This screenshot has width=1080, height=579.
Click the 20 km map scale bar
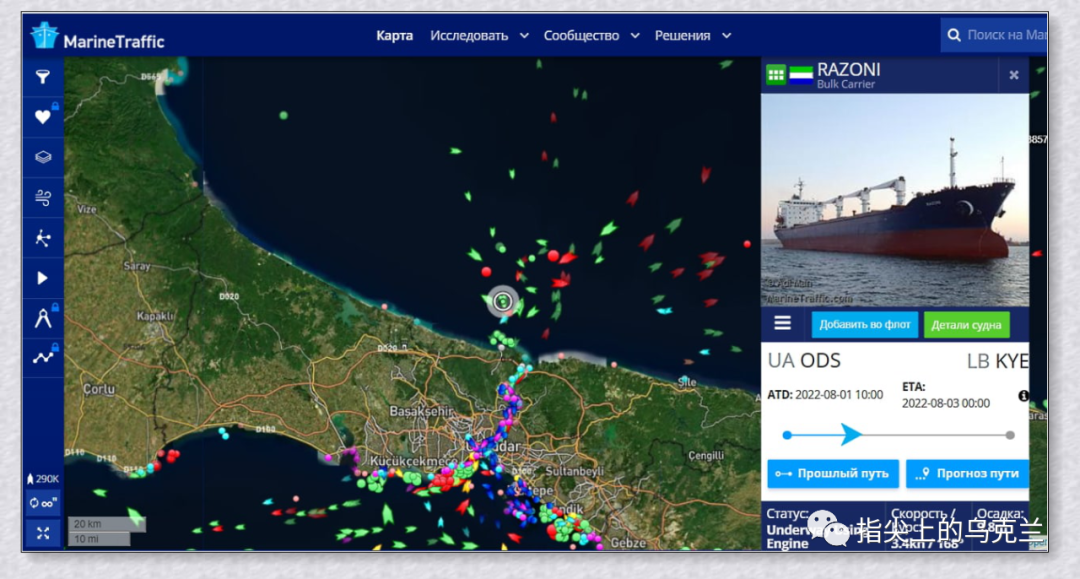coord(107,524)
